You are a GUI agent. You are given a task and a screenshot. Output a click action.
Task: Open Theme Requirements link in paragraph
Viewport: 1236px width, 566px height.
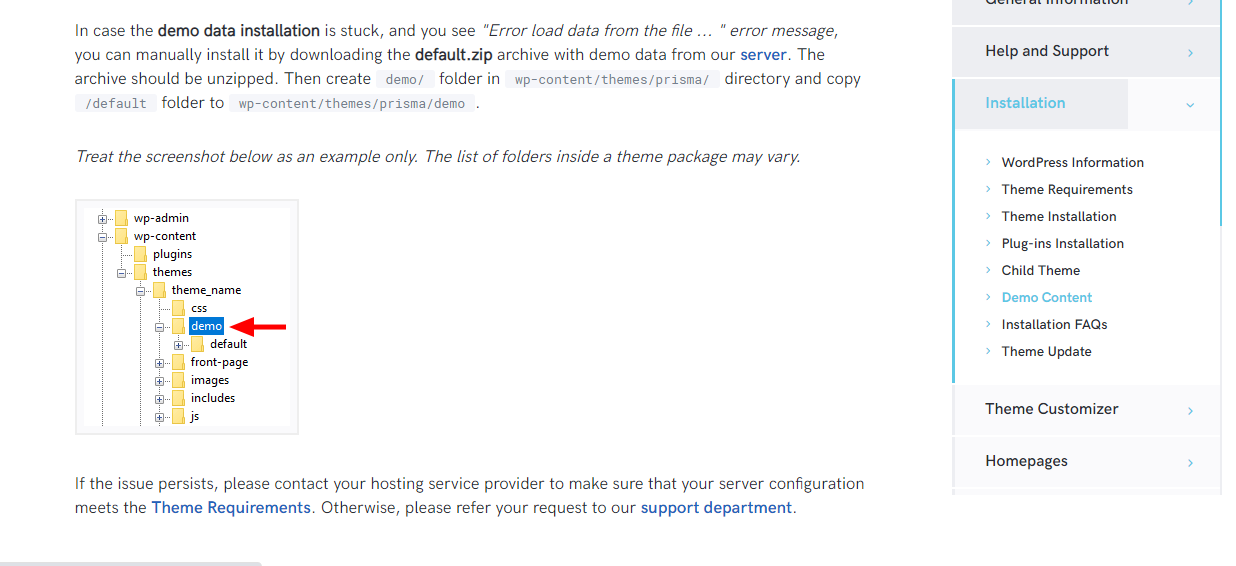click(231, 507)
